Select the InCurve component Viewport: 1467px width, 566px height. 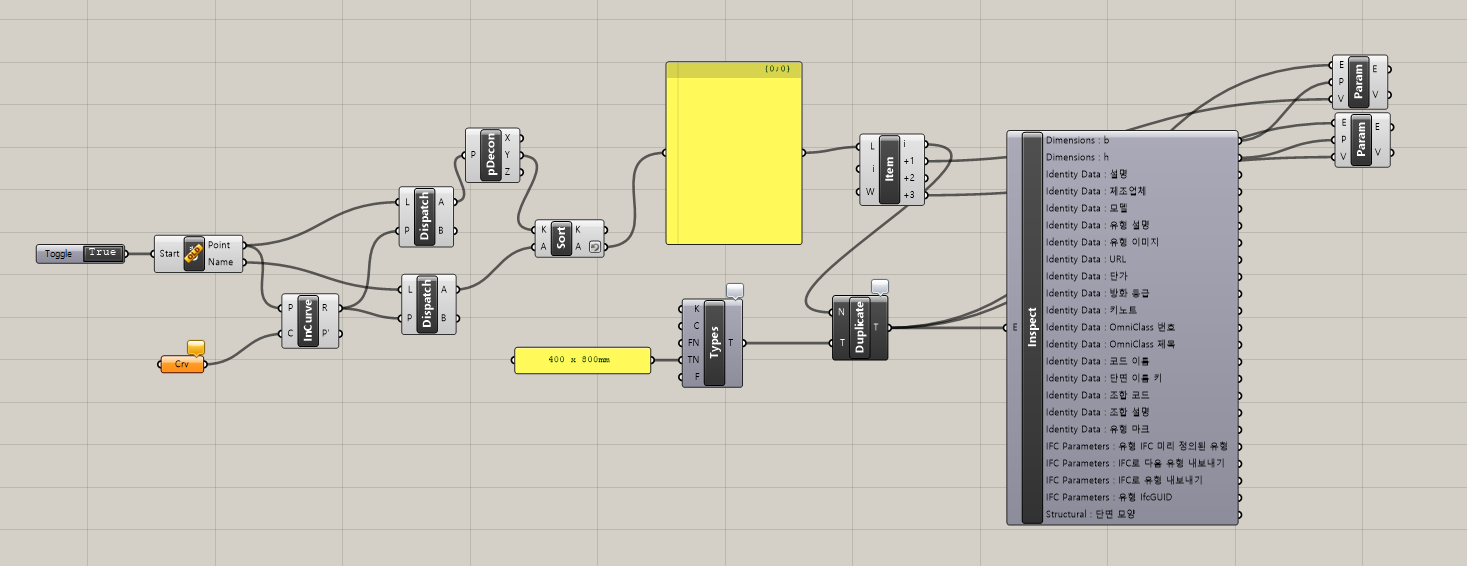(x=309, y=321)
